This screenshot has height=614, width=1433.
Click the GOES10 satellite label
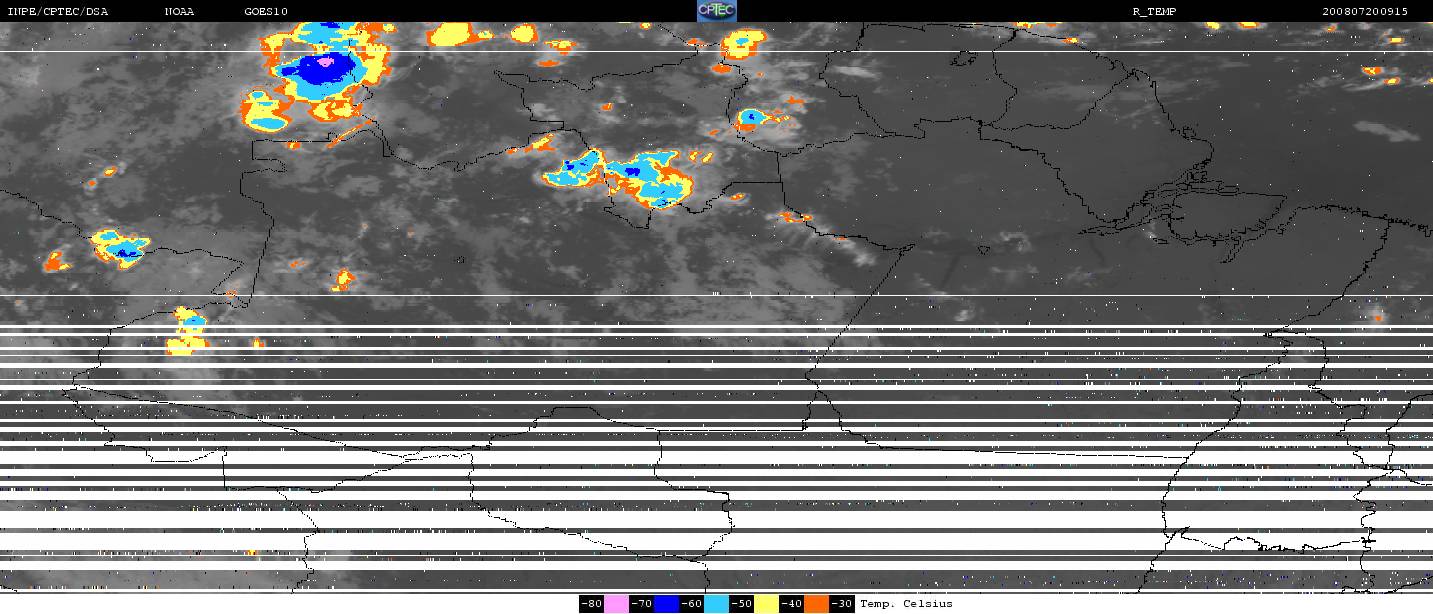(266, 11)
